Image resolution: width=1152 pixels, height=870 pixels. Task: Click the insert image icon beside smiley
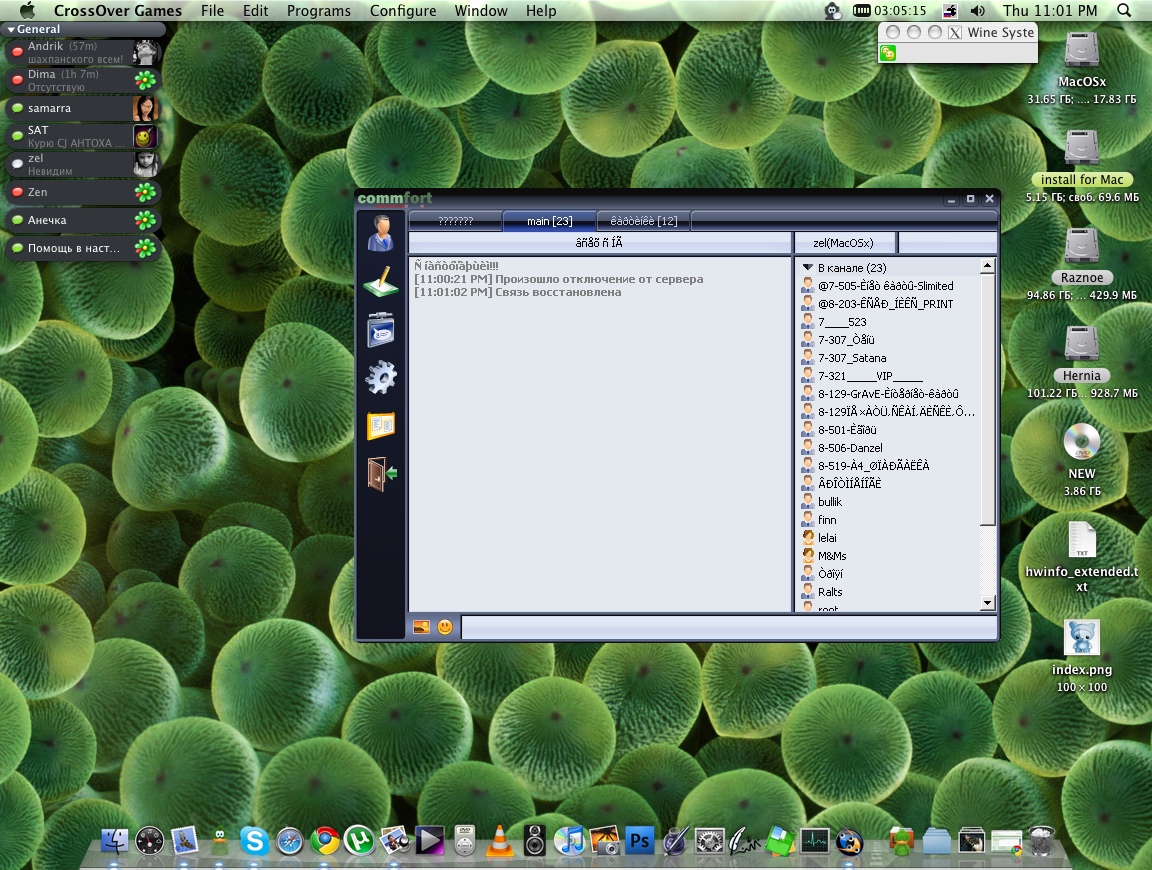[421, 627]
